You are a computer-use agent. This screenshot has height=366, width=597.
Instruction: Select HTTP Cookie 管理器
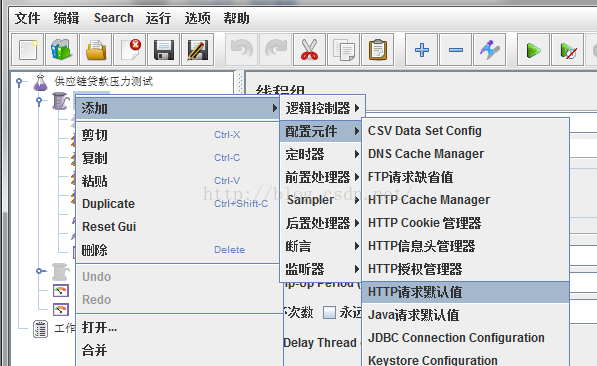coord(465,223)
